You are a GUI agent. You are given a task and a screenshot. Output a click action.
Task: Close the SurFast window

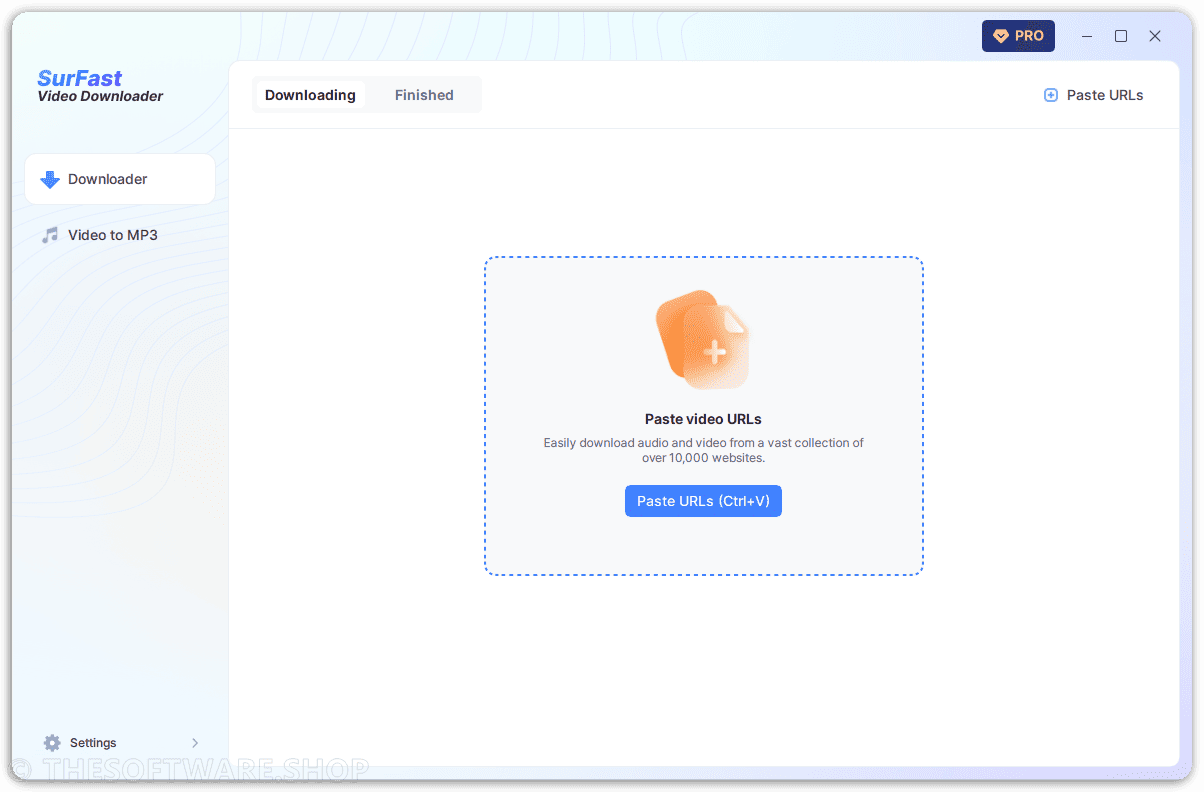(1155, 36)
